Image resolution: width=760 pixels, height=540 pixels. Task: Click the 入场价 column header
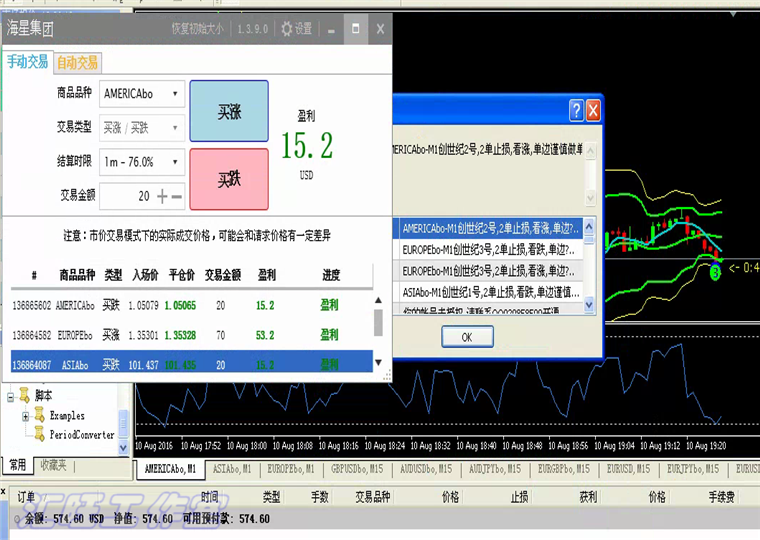click(x=145, y=275)
